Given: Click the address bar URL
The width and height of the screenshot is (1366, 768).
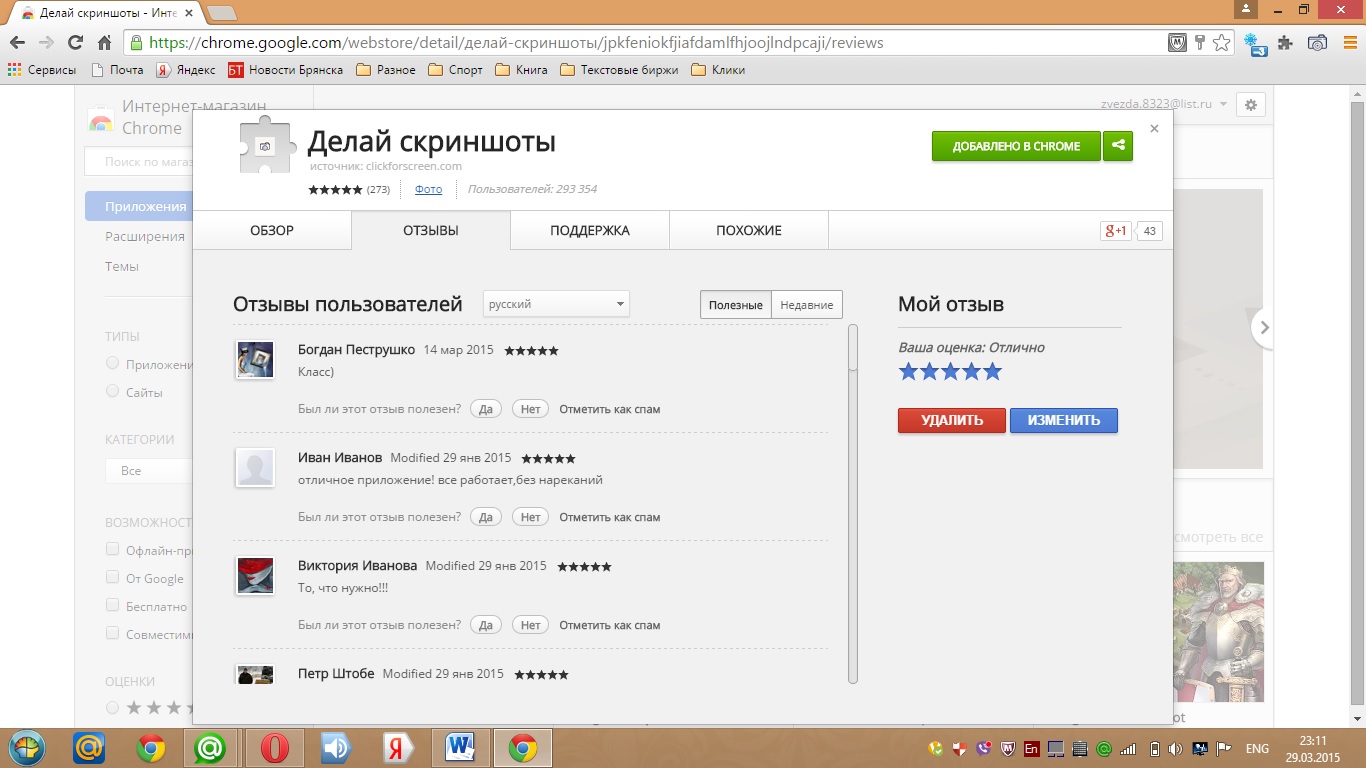Looking at the screenshot, I should coord(516,43).
